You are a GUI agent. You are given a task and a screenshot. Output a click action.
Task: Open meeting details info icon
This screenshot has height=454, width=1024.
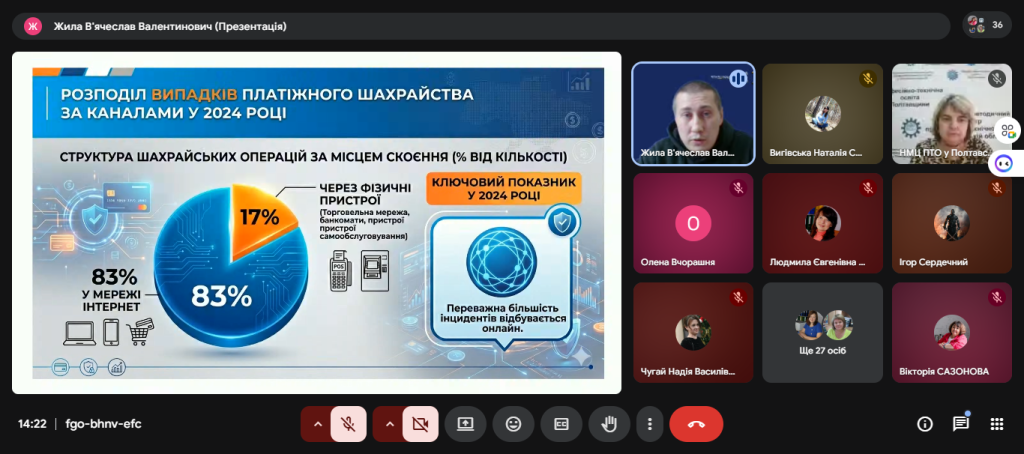click(924, 424)
